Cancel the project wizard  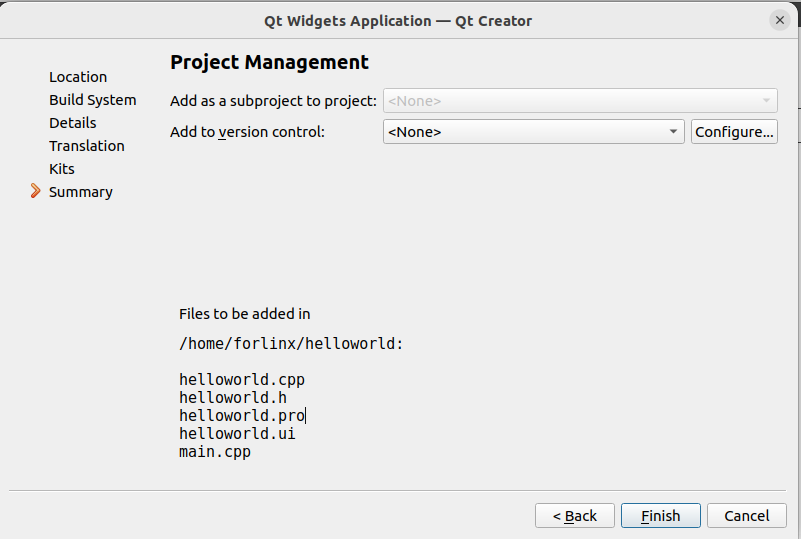coord(746,516)
